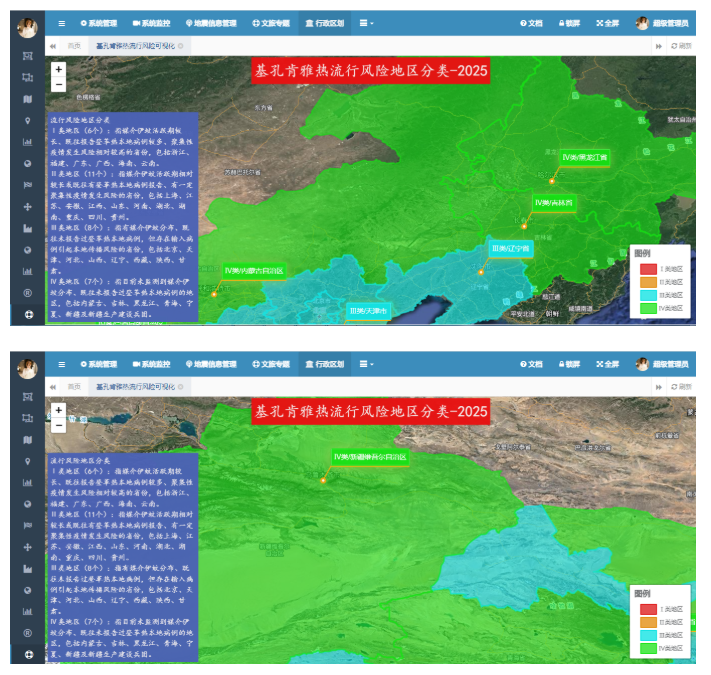Image resolution: width=711 pixels, height=675 pixels.
Task: Zoom in the lower window map
Action: (58, 410)
